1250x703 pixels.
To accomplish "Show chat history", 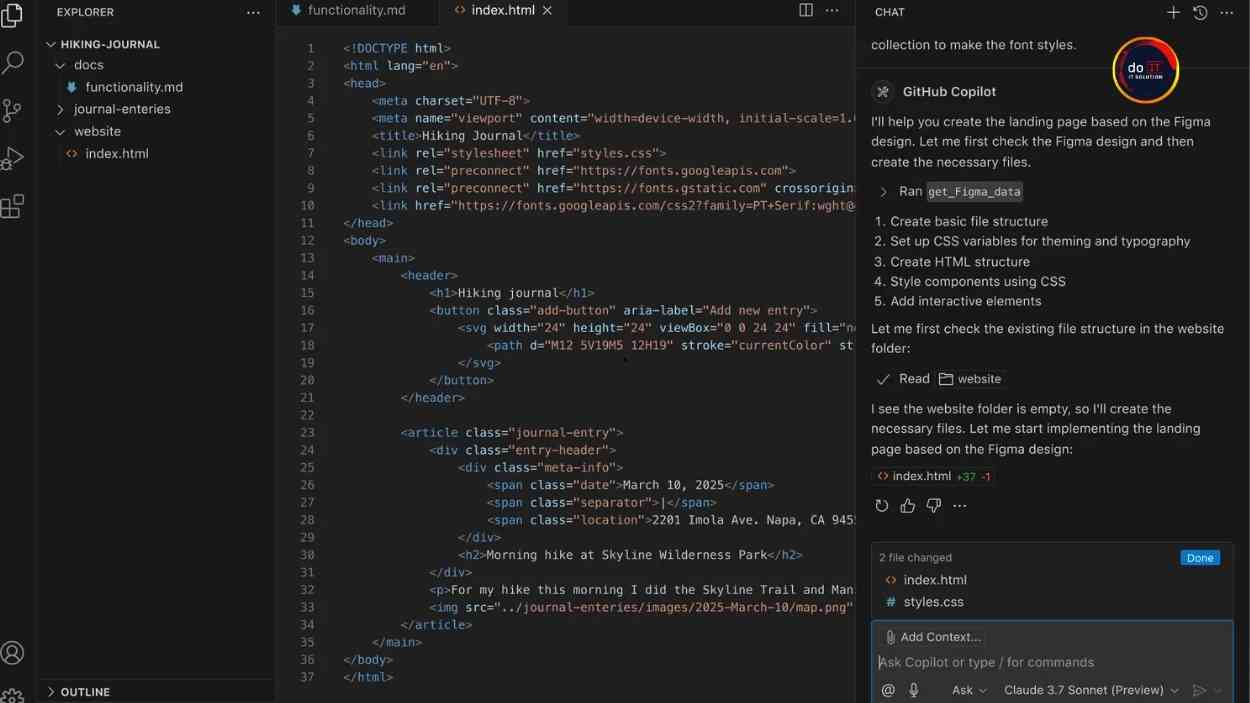I will coord(1200,12).
